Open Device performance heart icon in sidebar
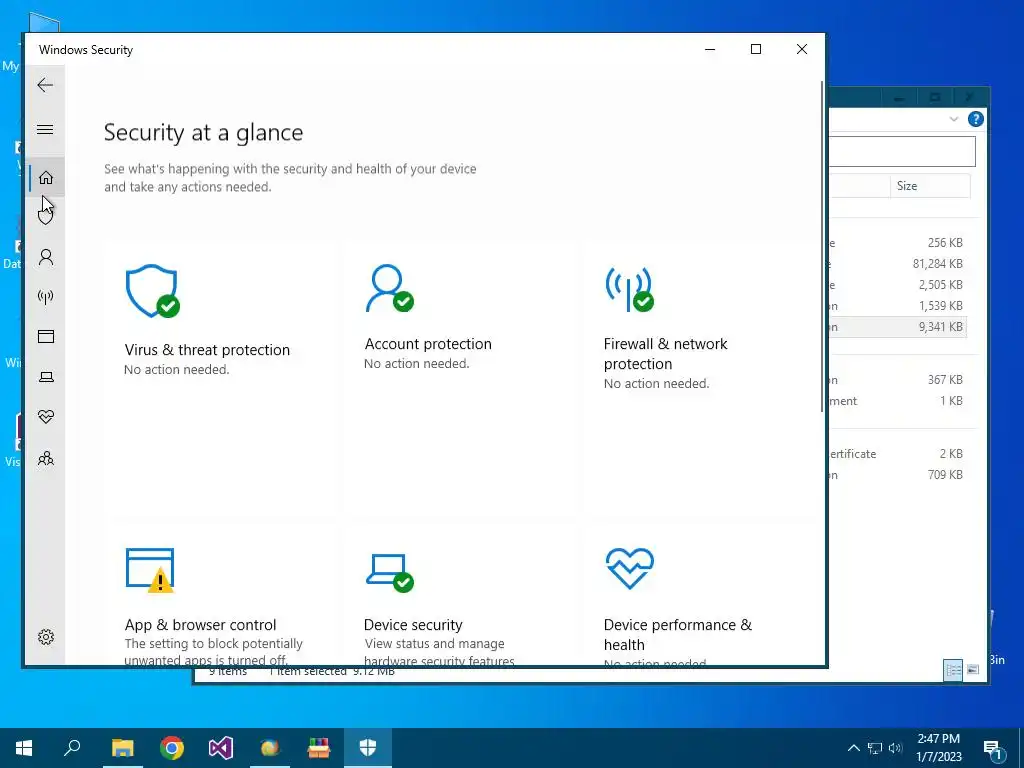Image resolution: width=1024 pixels, height=768 pixels. (x=46, y=417)
